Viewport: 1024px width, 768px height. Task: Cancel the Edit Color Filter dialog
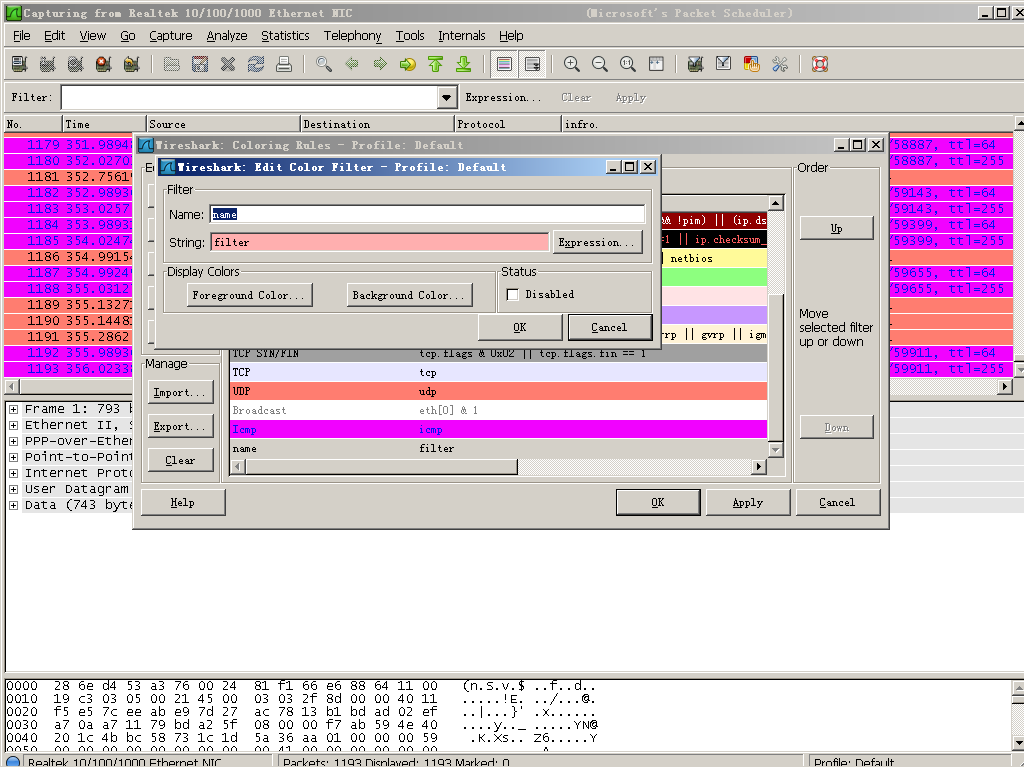click(609, 327)
